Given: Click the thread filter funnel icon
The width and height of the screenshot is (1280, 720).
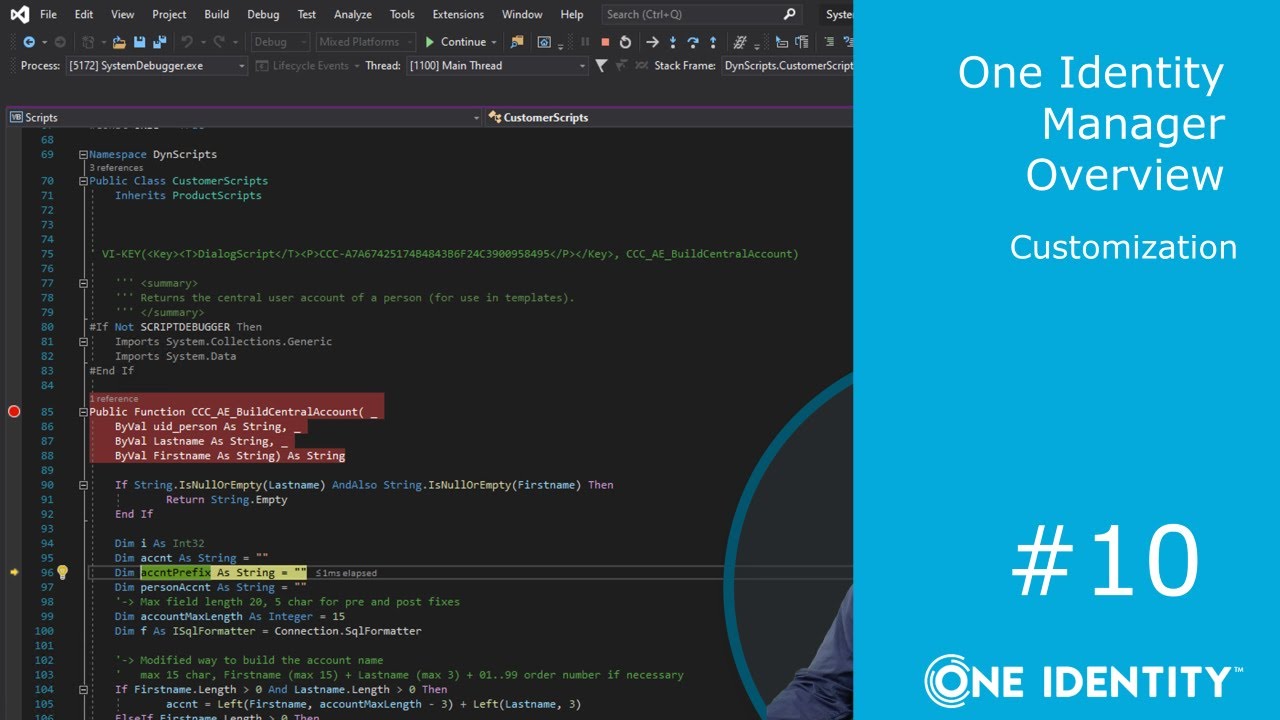Looking at the screenshot, I should [601, 66].
